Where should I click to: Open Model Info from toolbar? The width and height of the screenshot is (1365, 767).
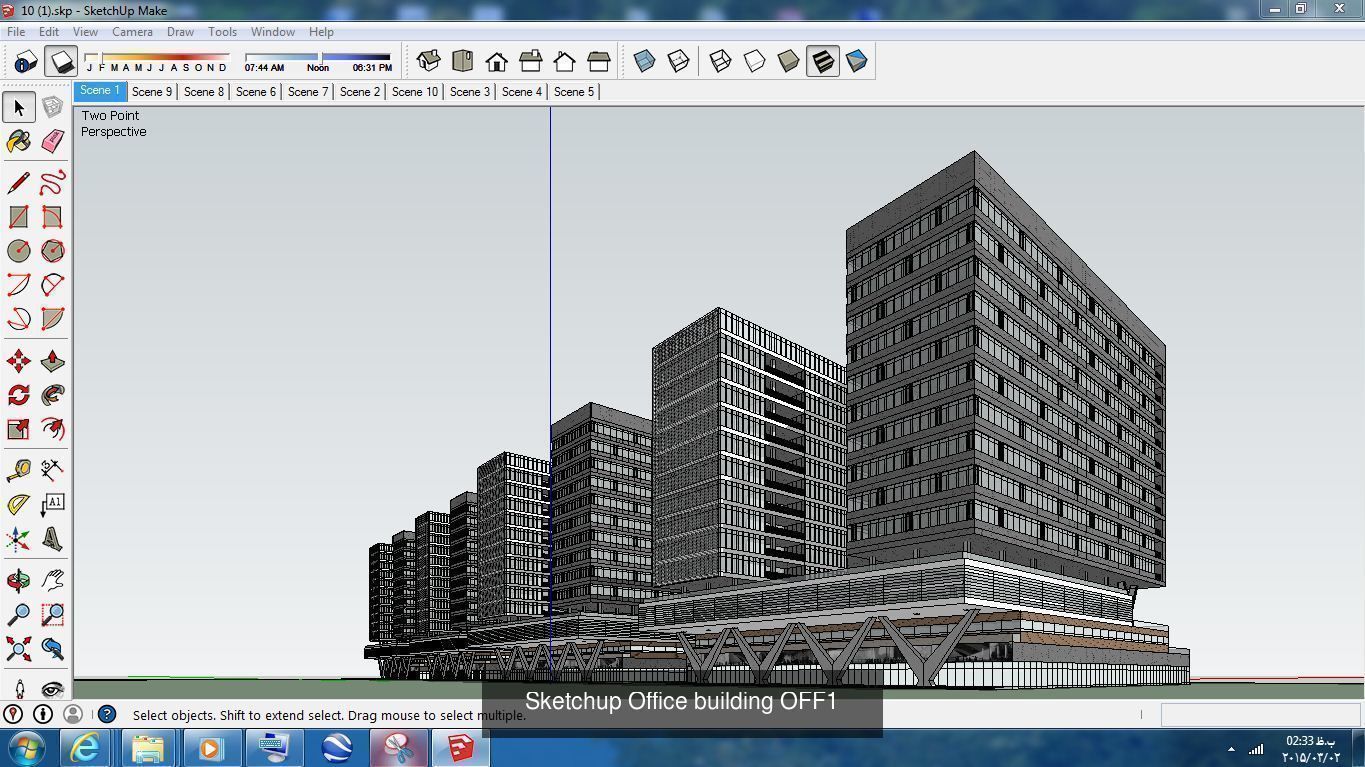[x=25, y=62]
